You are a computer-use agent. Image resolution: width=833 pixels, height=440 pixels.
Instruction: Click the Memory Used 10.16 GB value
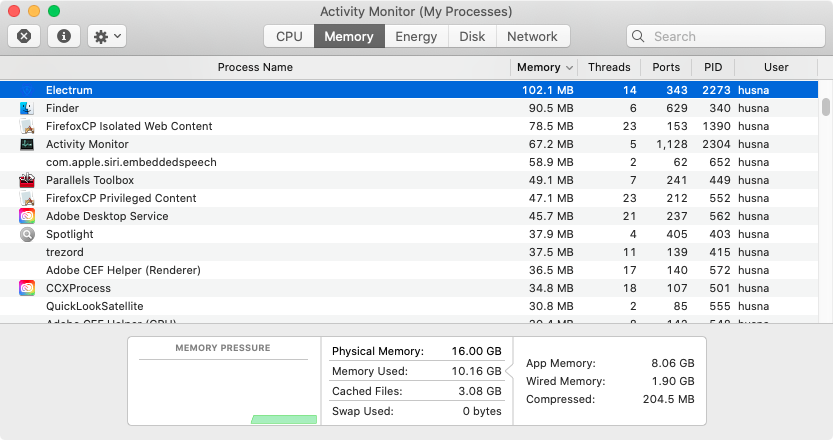477,371
